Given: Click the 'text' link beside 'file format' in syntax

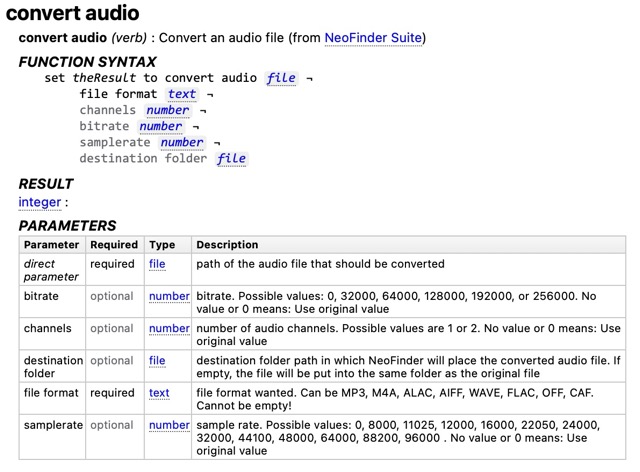Looking at the screenshot, I should pos(182,94).
